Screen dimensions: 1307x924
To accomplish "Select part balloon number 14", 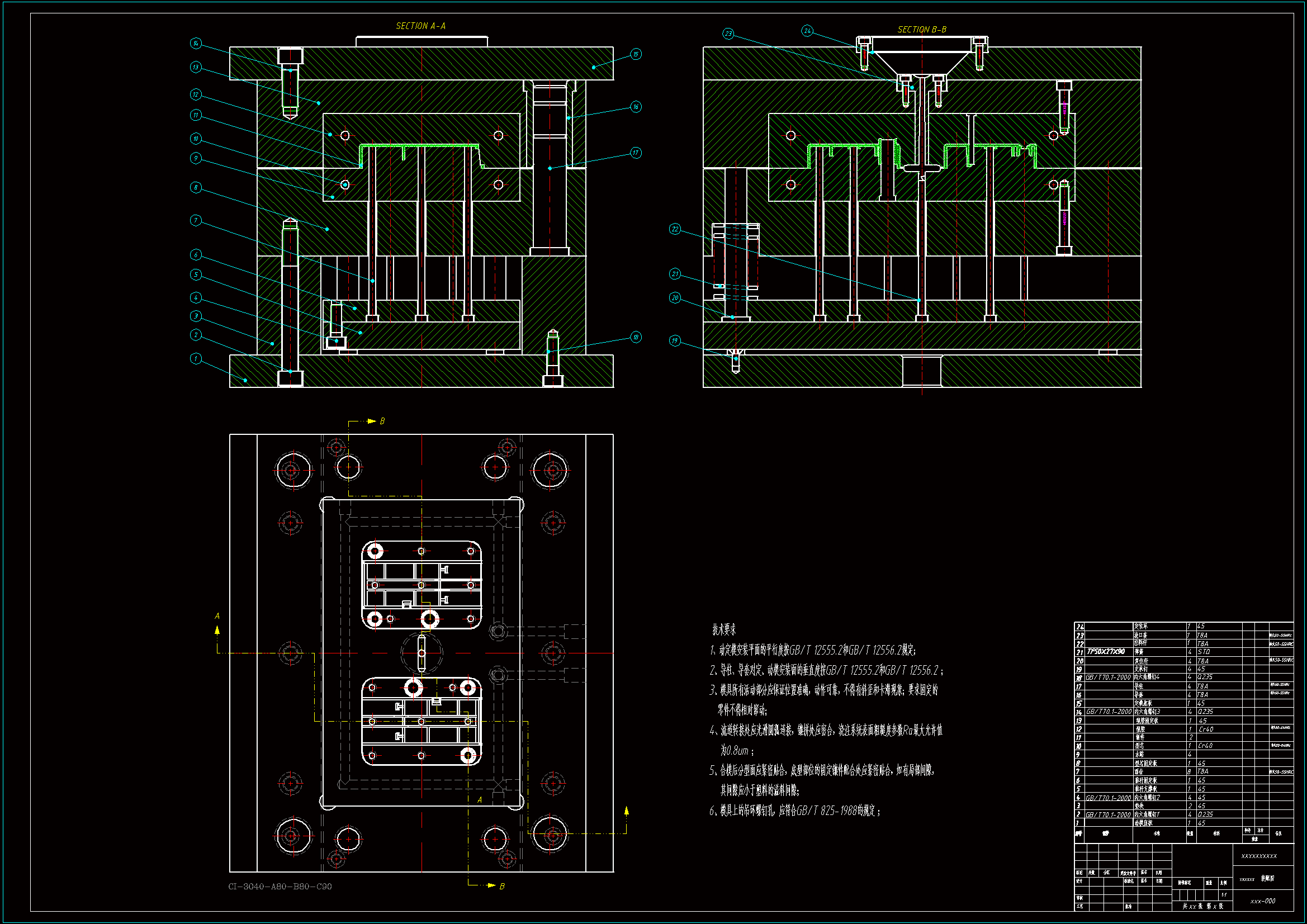I will tap(196, 43).
